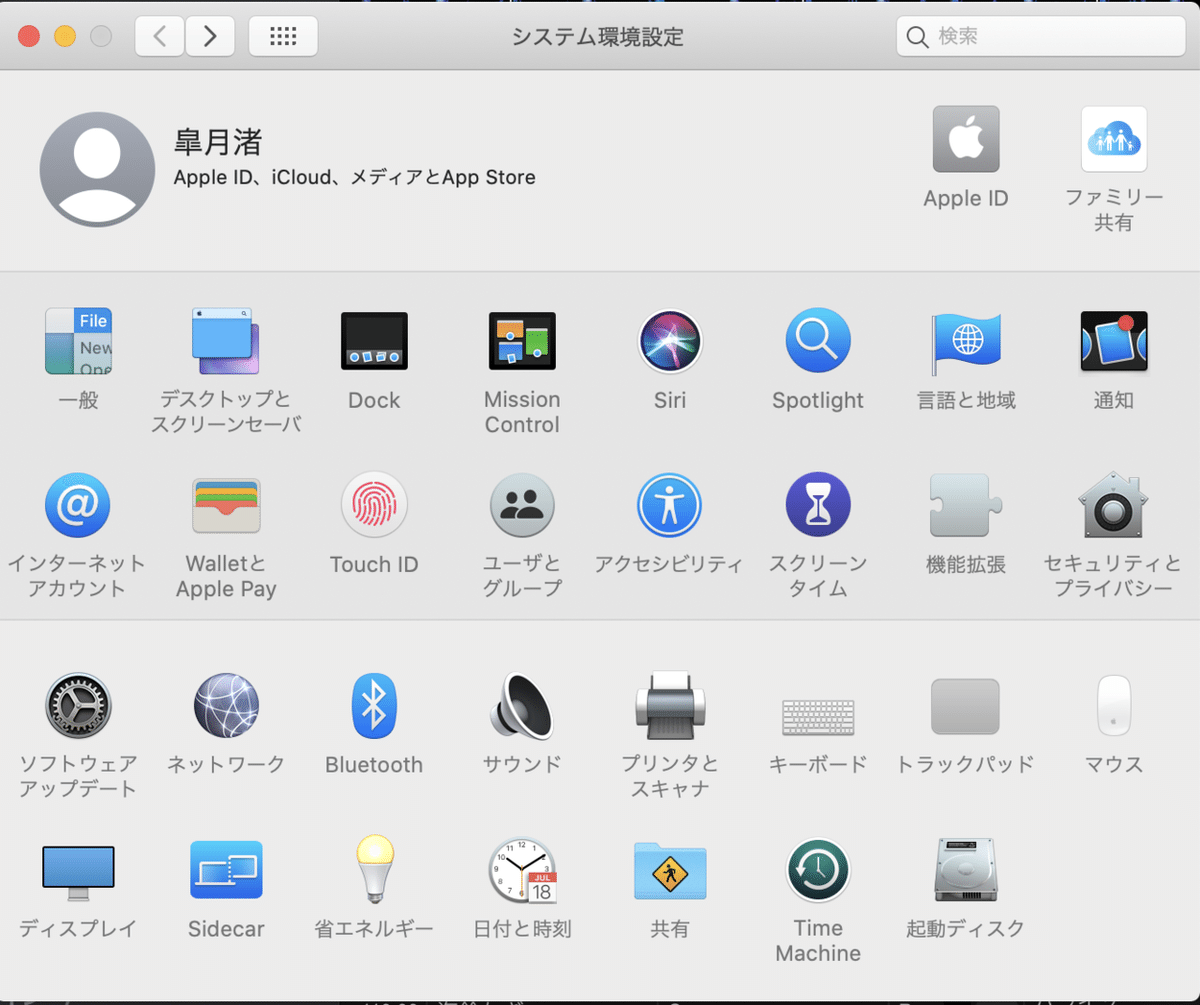
Task: Click the user name 皐月渚
Action: point(218,142)
